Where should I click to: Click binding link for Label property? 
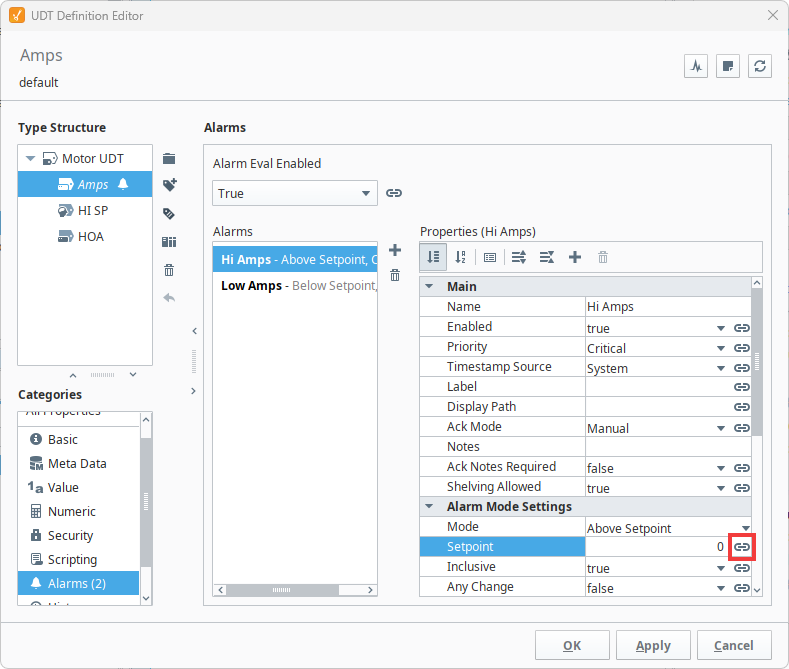point(742,387)
